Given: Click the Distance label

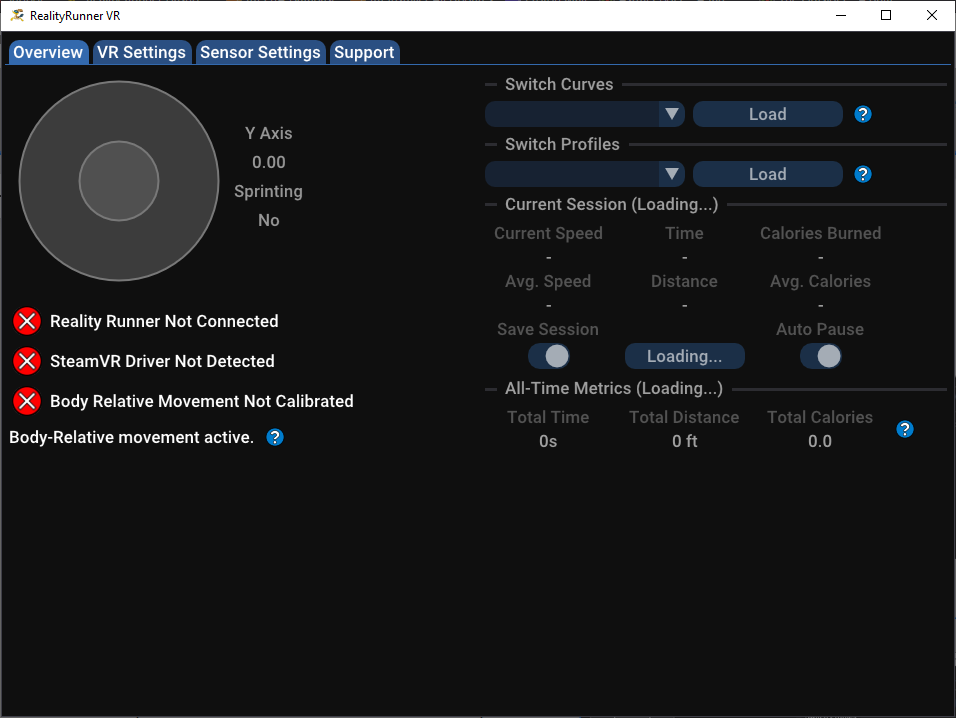Looking at the screenshot, I should pyautogui.click(x=684, y=281).
